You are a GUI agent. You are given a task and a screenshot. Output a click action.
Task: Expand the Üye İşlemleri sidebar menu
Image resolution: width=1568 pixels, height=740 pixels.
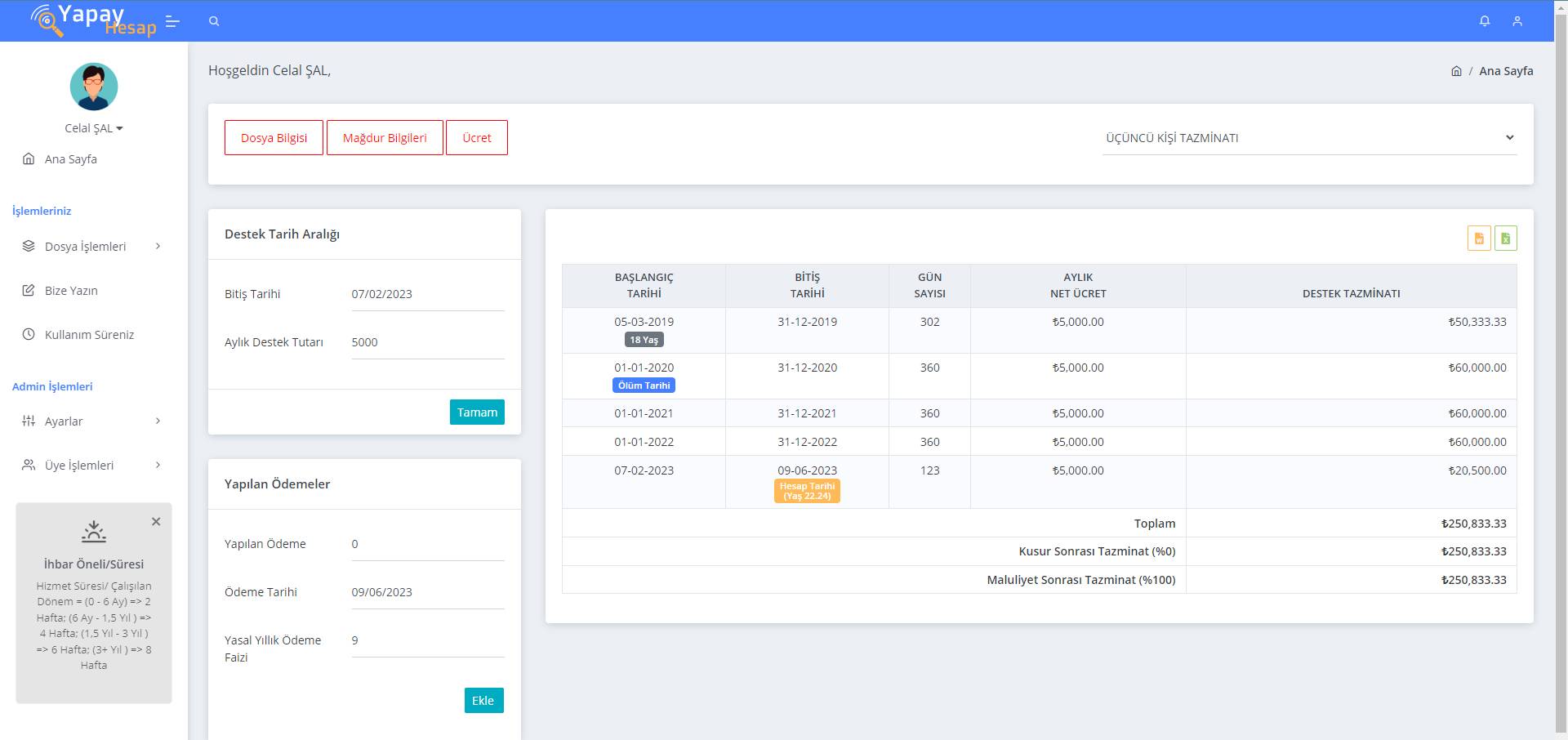click(91, 466)
